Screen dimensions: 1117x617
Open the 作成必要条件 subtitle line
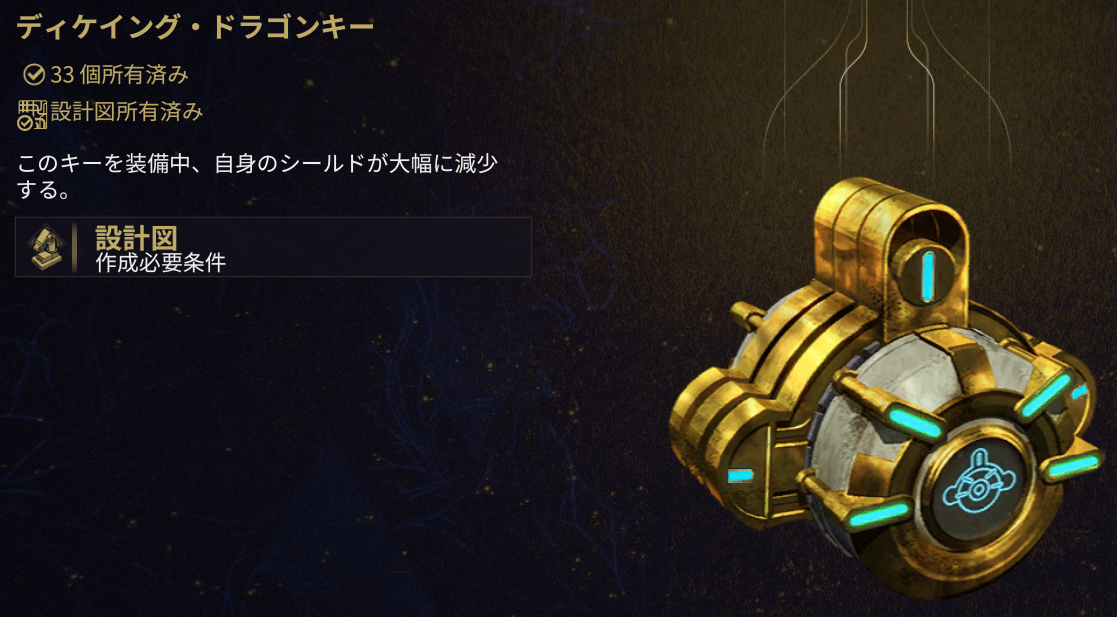[161, 263]
